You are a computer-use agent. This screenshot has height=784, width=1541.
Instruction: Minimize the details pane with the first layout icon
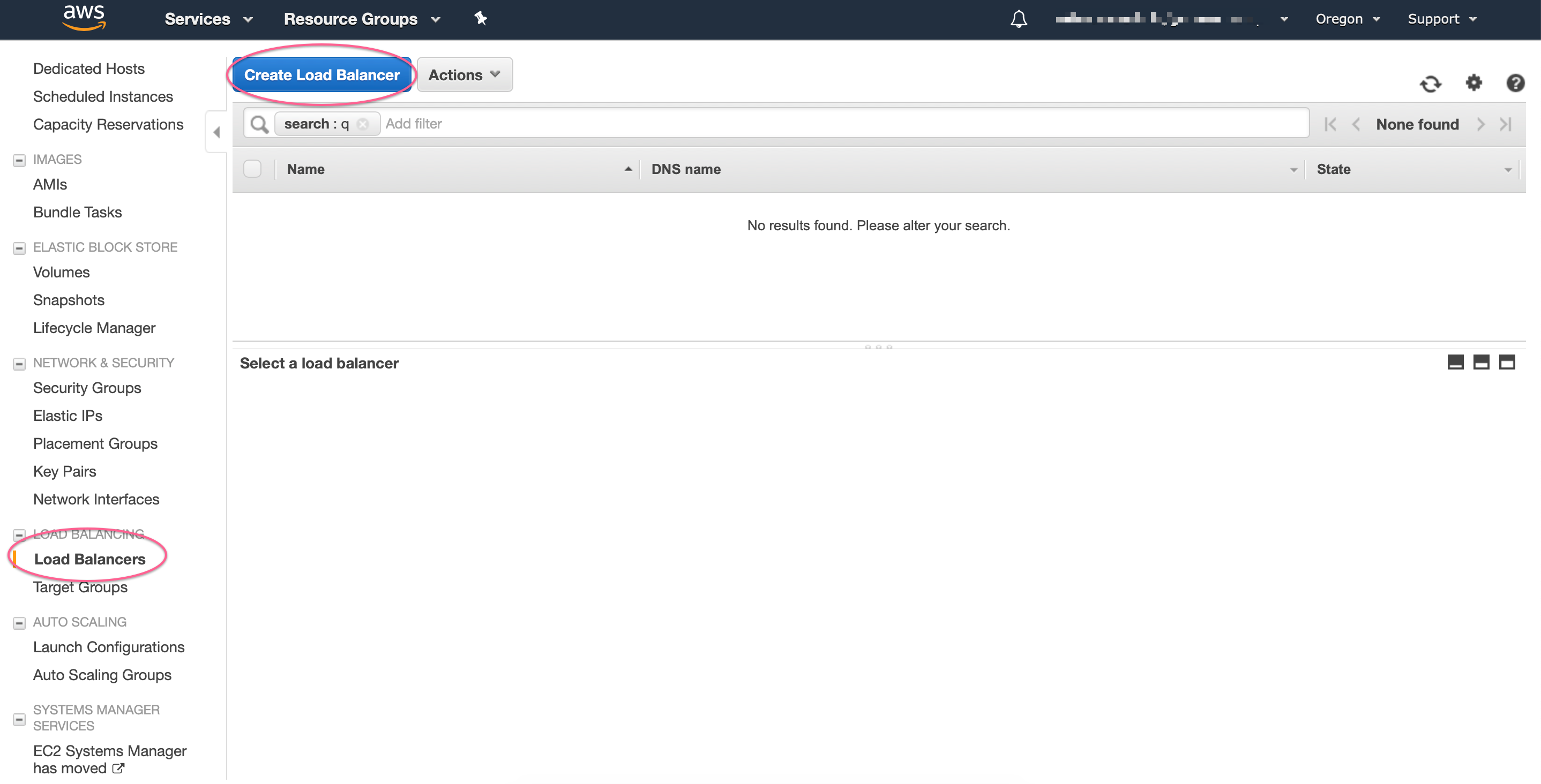(x=1455, y=363)
